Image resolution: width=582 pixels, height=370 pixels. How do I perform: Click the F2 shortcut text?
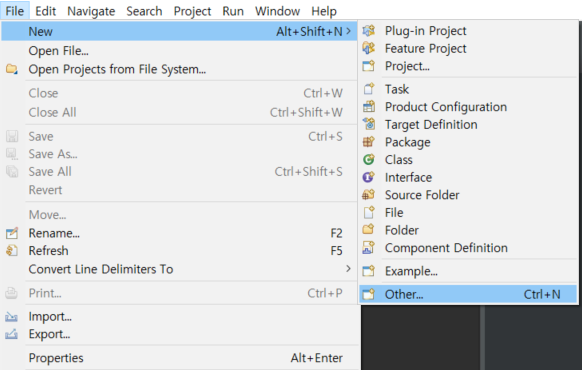[336, 233]
